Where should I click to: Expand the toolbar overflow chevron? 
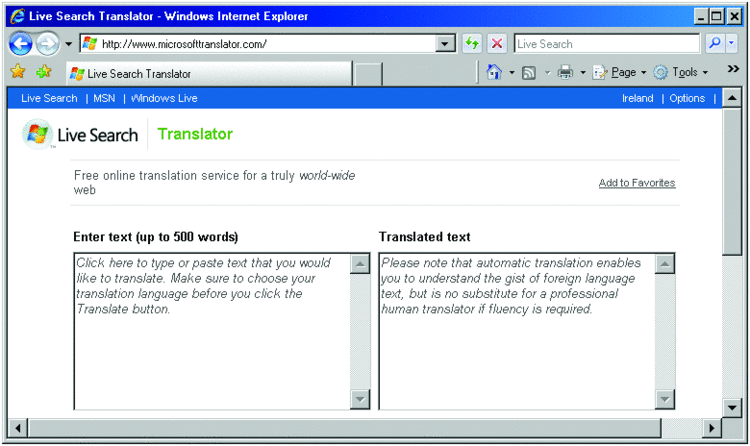(x=733, y=69)
